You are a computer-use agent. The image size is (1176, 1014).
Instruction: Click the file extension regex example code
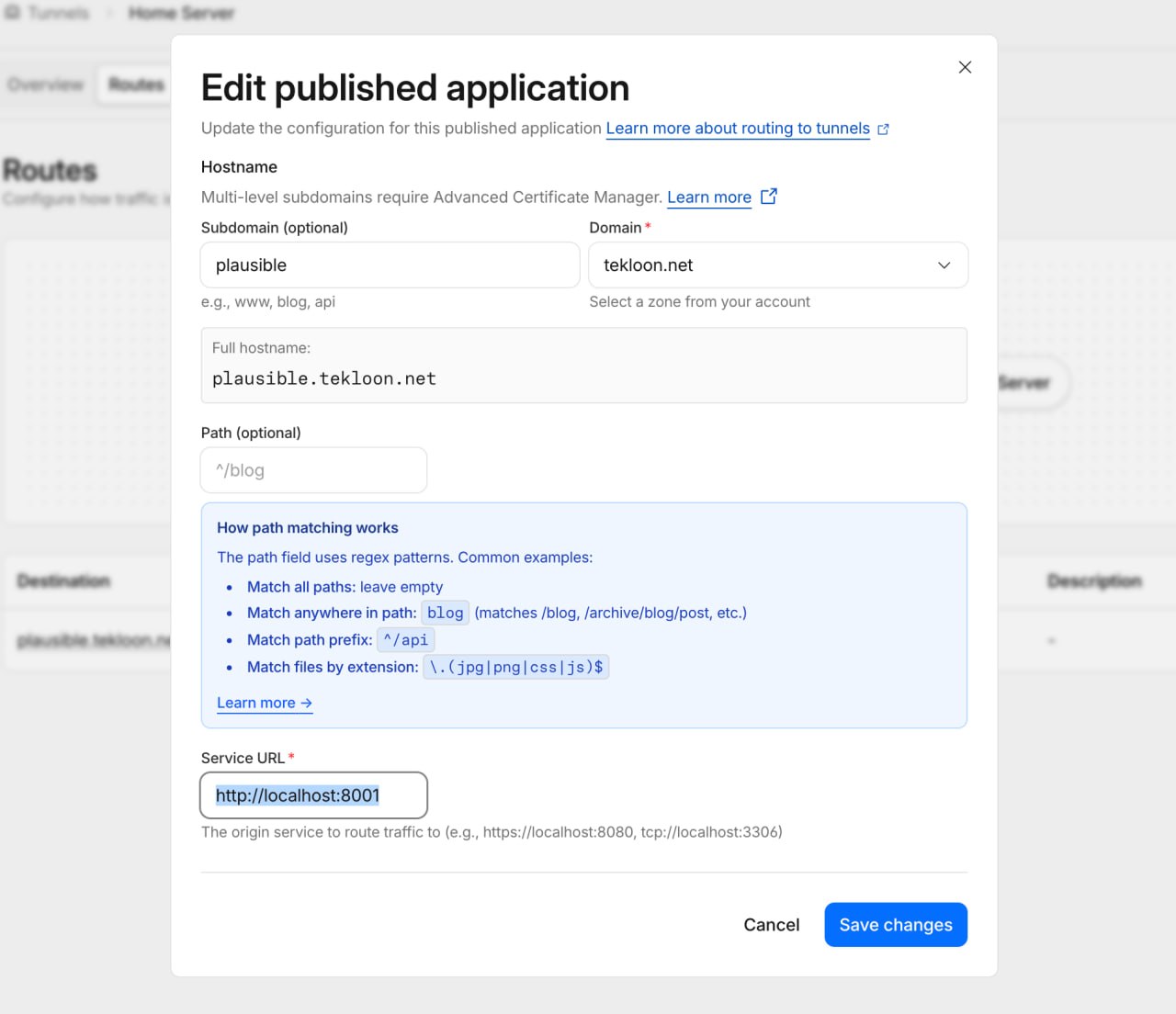click(x=516, y=667)
